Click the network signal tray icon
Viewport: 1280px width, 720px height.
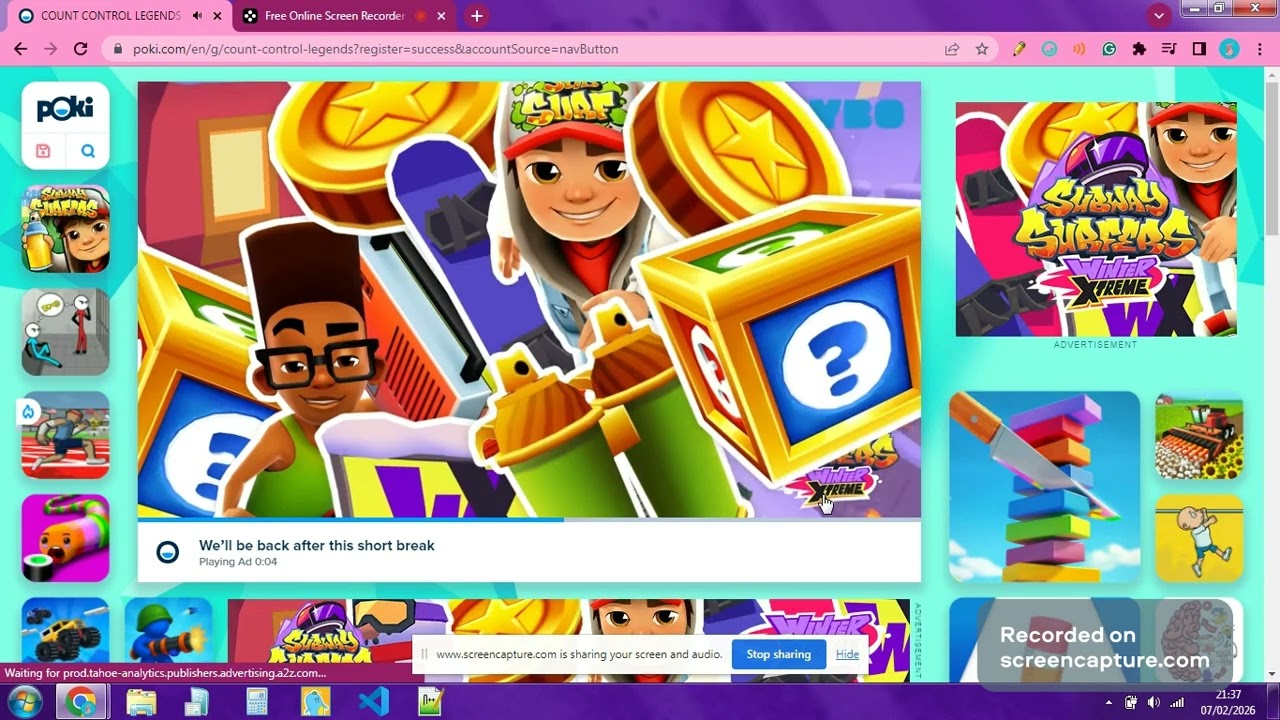(1178, 702)
